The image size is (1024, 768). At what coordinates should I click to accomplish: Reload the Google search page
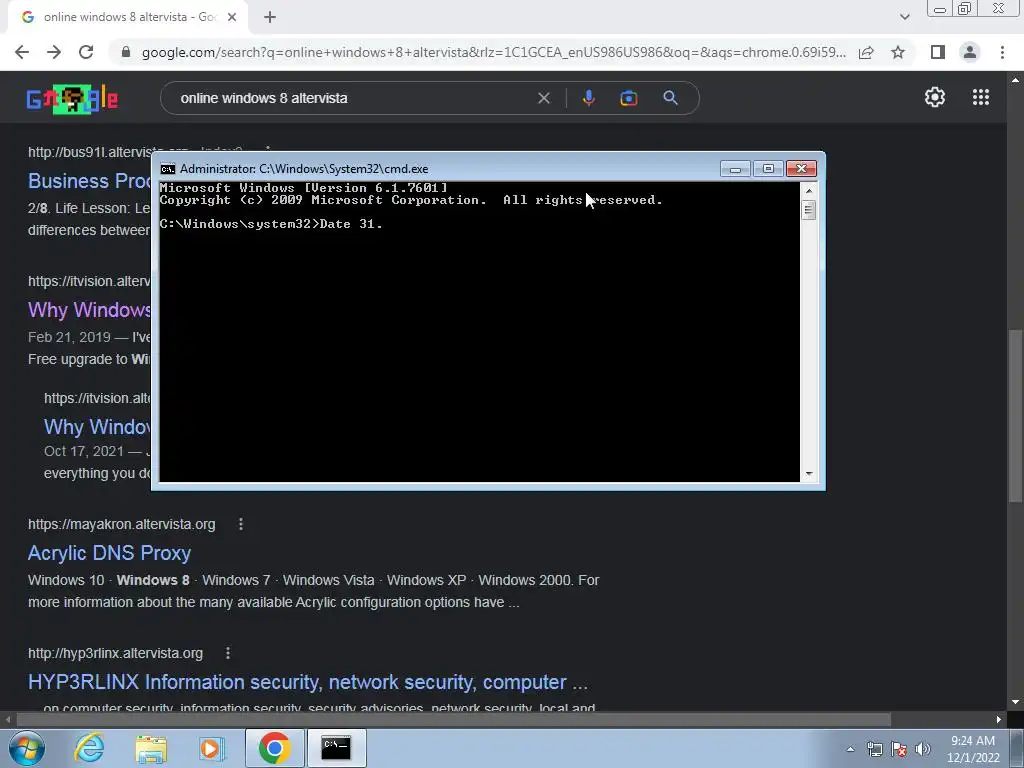coord(86,52)
